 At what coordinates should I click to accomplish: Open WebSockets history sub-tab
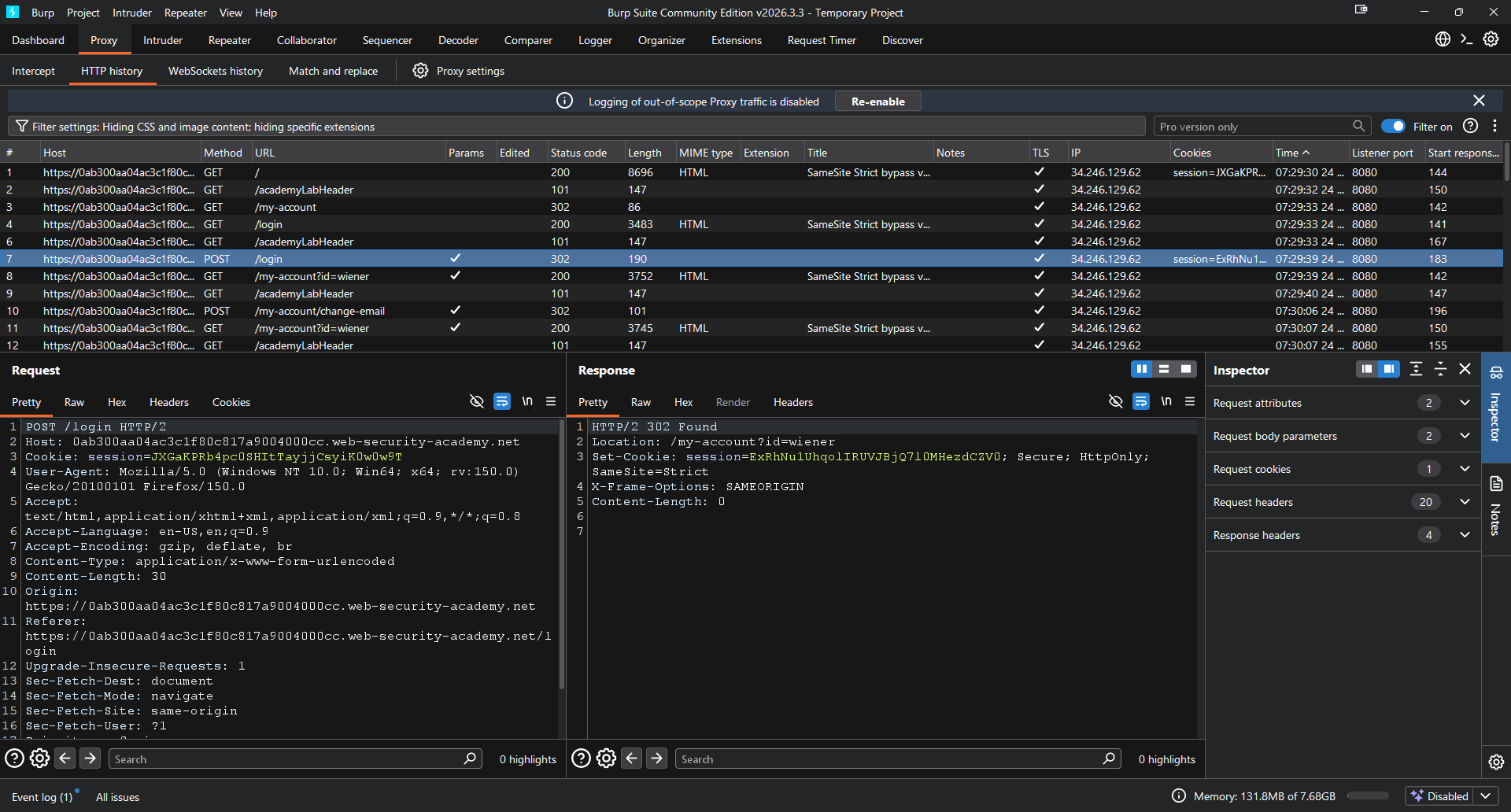point(216,71)
